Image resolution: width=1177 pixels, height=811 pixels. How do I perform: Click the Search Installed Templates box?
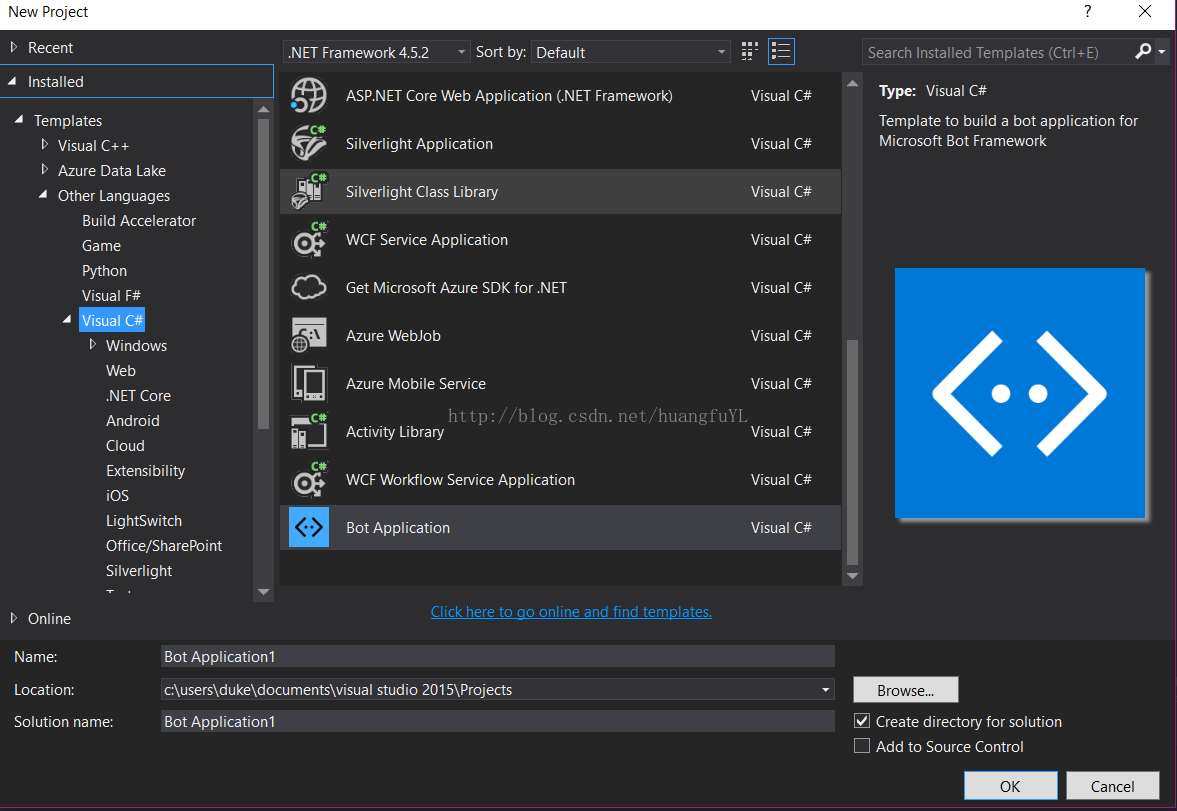pyautogui.click(x=998, y=52)
